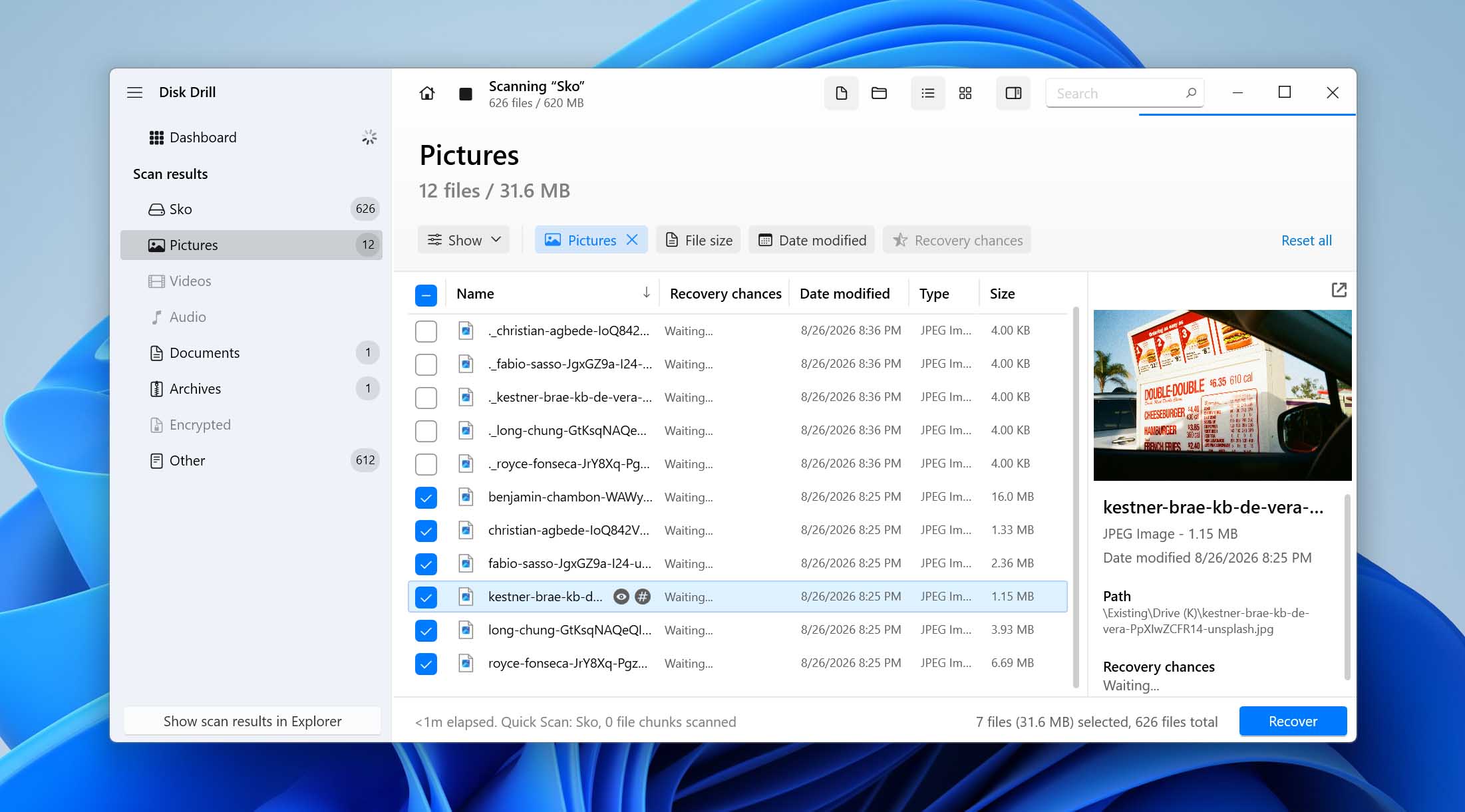The height and width of the screenshot is (812, 1465).
Task: Click Show scan results in Explorer
Action: coord(252,721)
